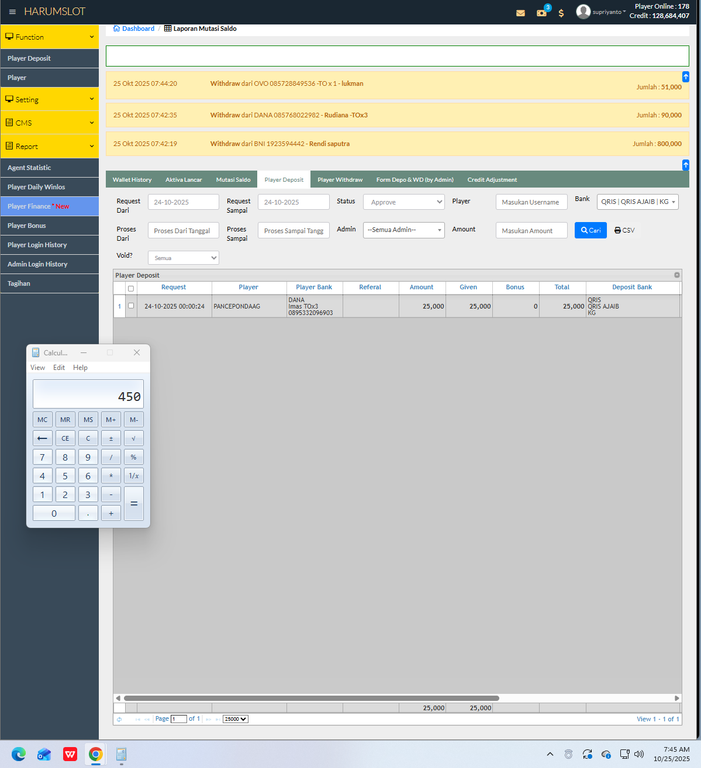Switch to the Aktiva Lancar tab
The width and height of the screenshot is (701, 768).
[184, 180]
